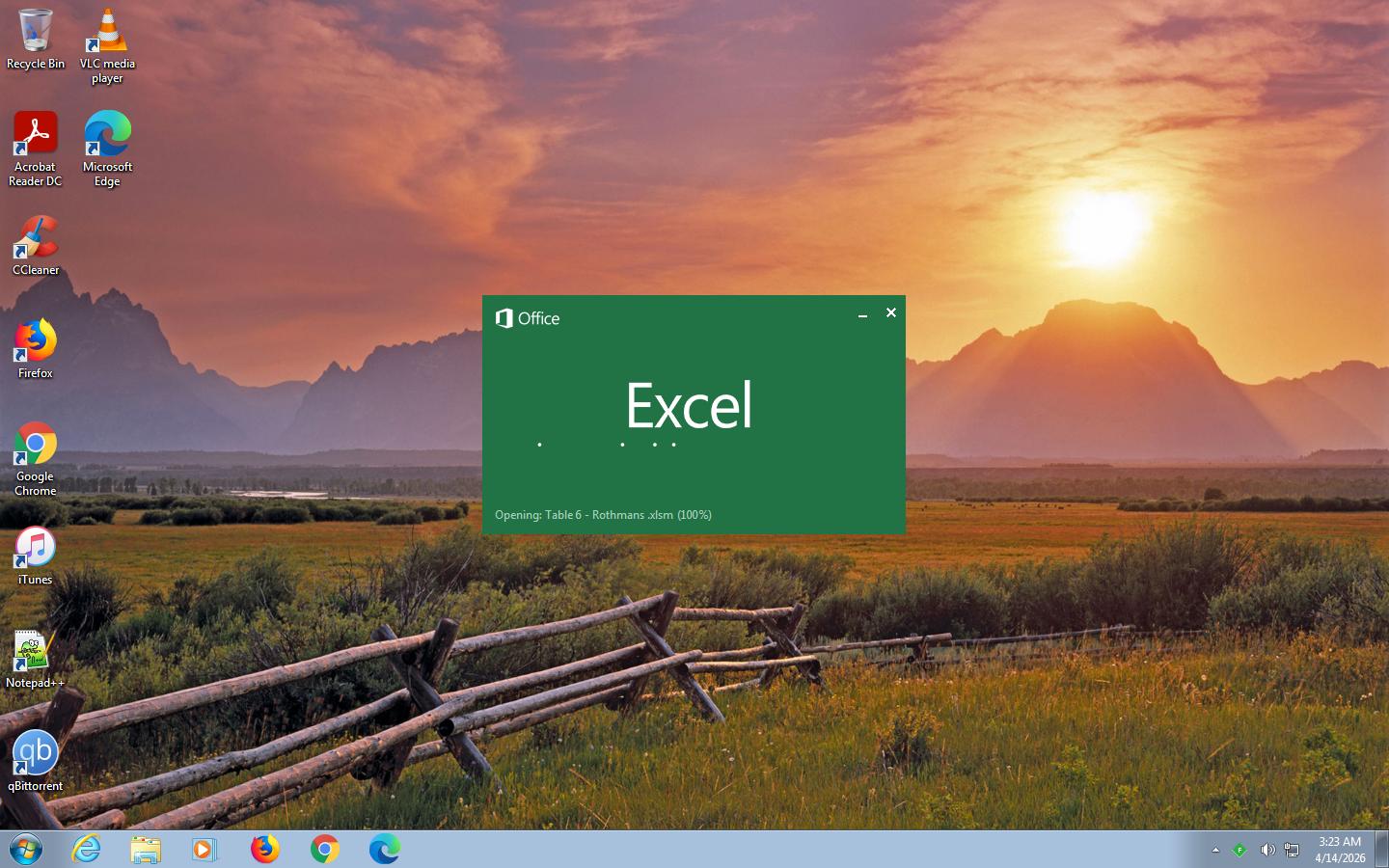Viewport: 1389px width, 868px height.
Task: Open the taskbar clock and date
Action: 1340,850
